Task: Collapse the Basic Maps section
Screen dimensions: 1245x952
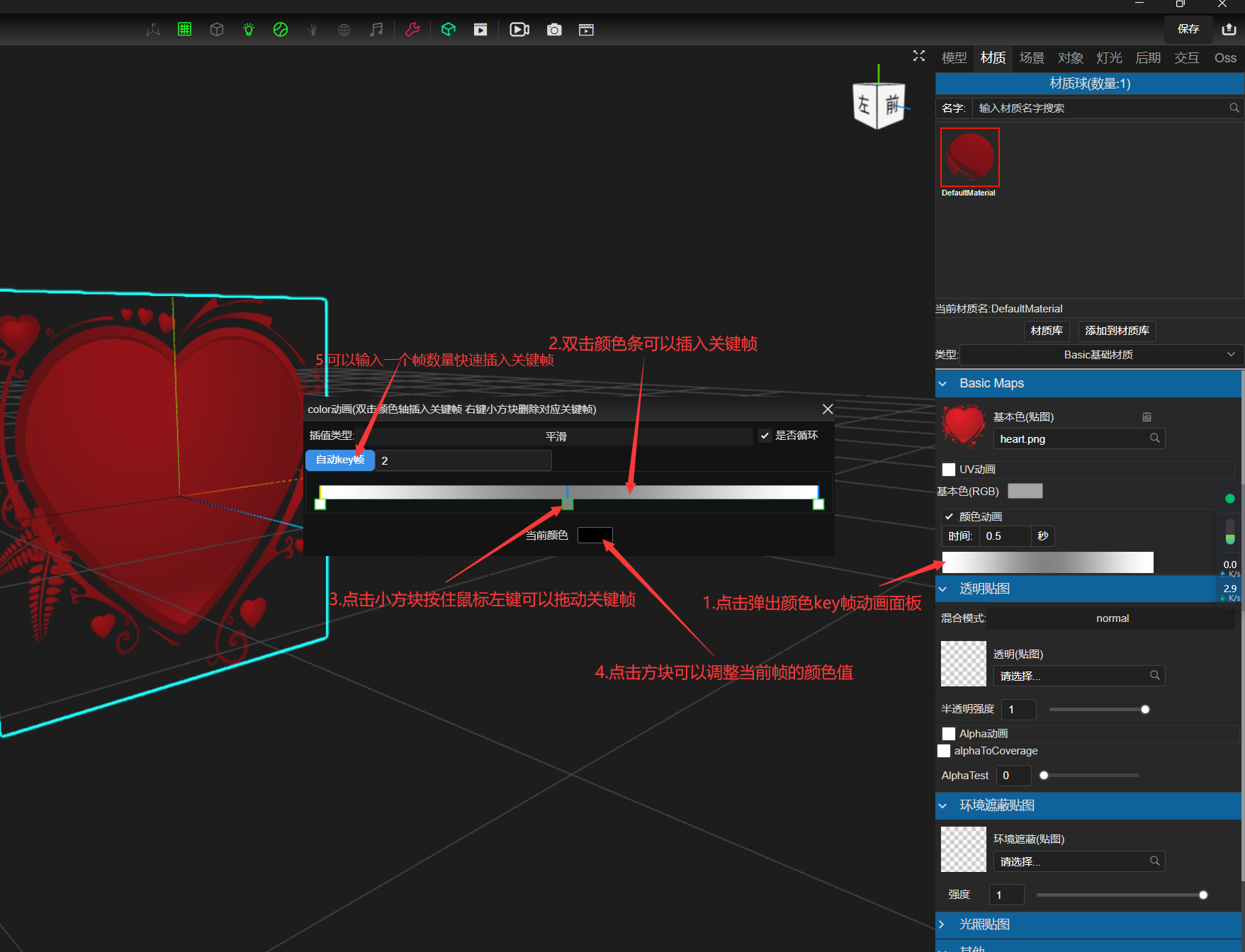Action: click(x=1088, y=383)
